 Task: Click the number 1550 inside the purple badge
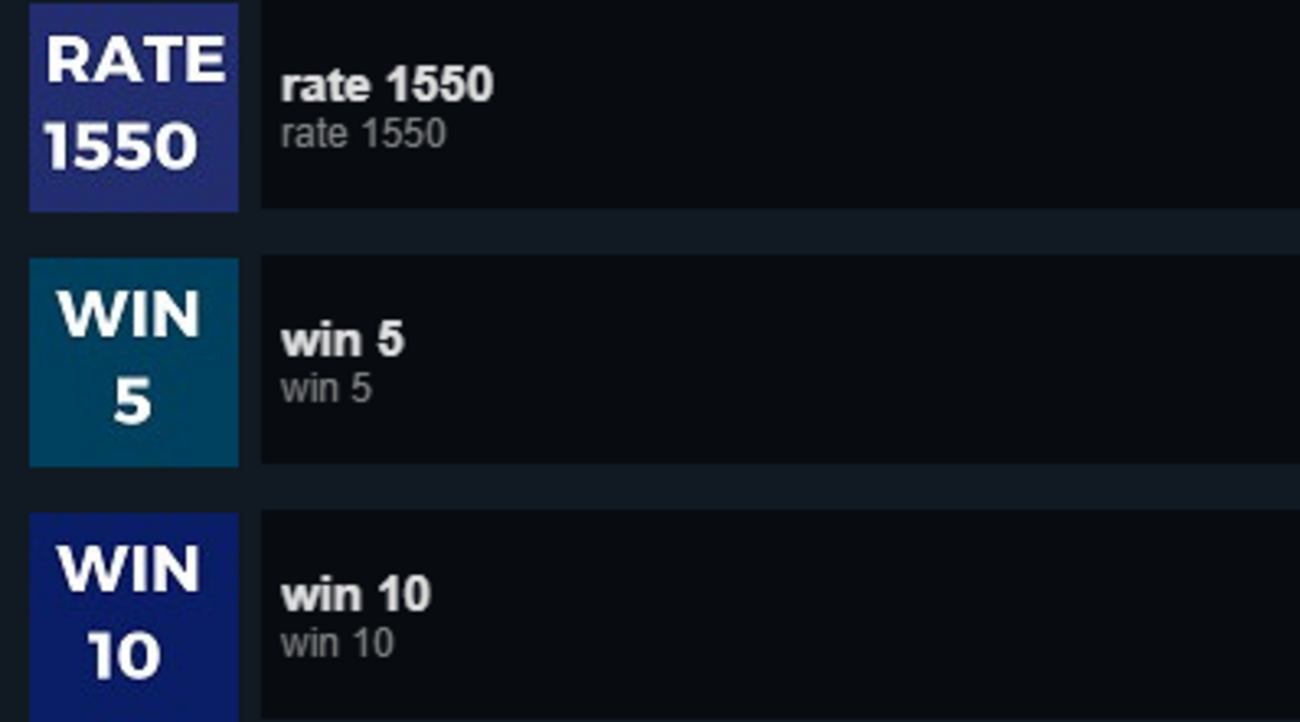point(121,146)
